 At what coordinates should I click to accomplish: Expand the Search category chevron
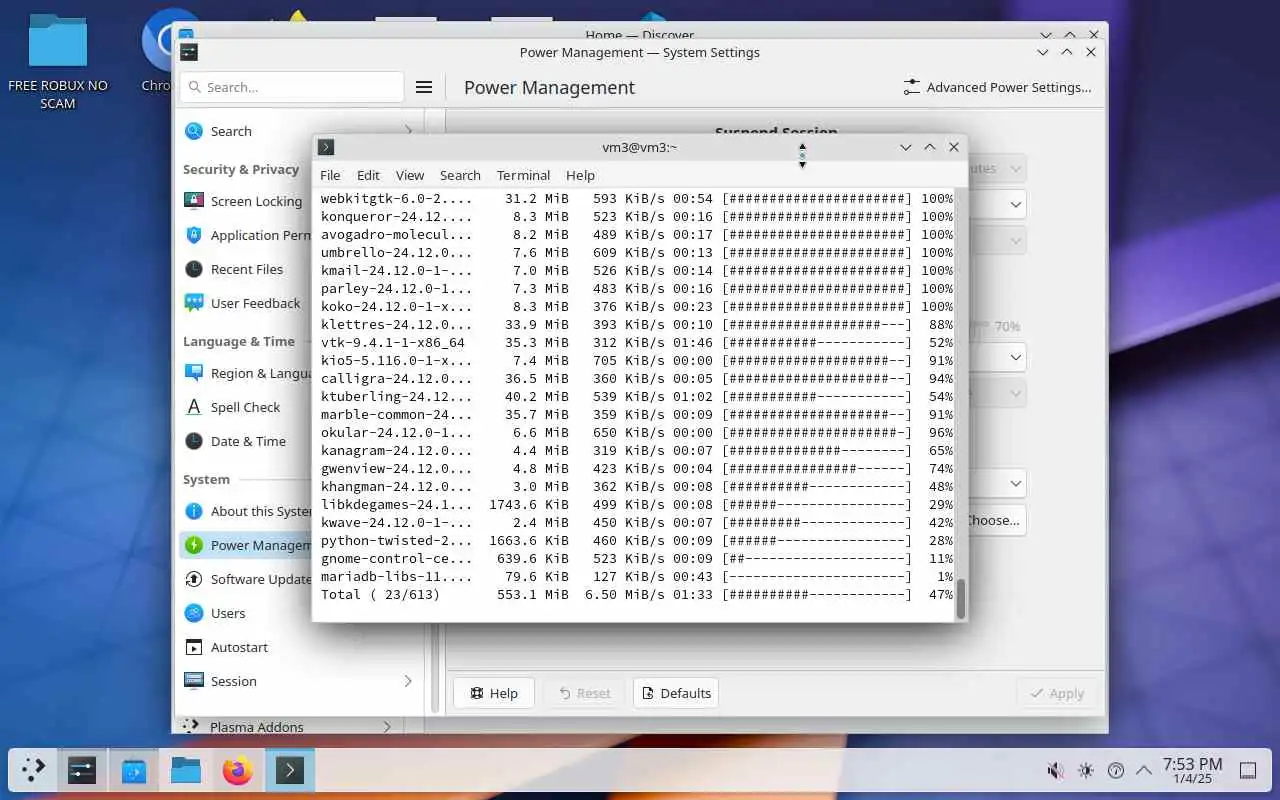point(408,131)
